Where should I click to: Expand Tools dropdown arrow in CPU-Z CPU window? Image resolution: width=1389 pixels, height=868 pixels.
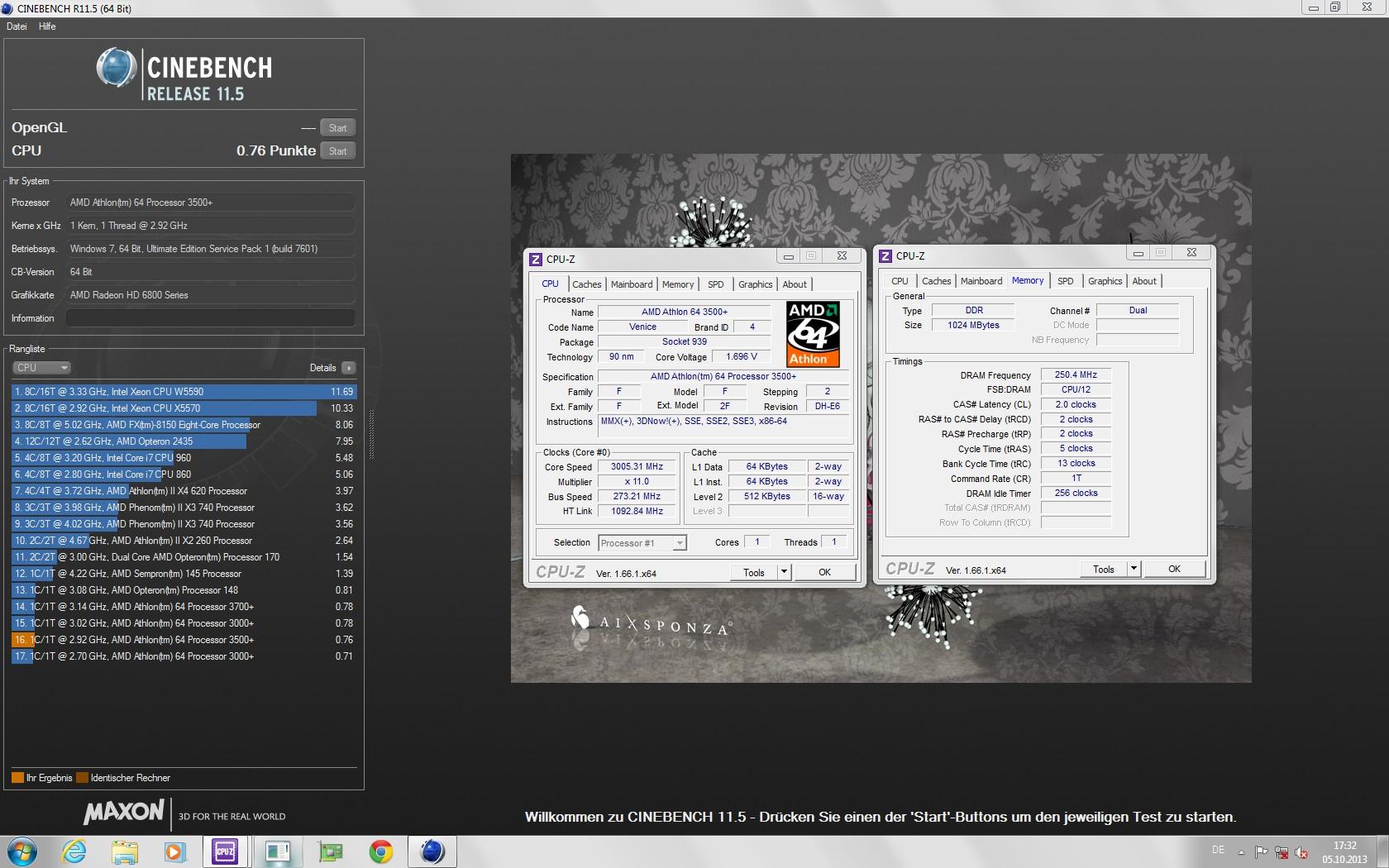pyautogui.click(x=784, y=572)
